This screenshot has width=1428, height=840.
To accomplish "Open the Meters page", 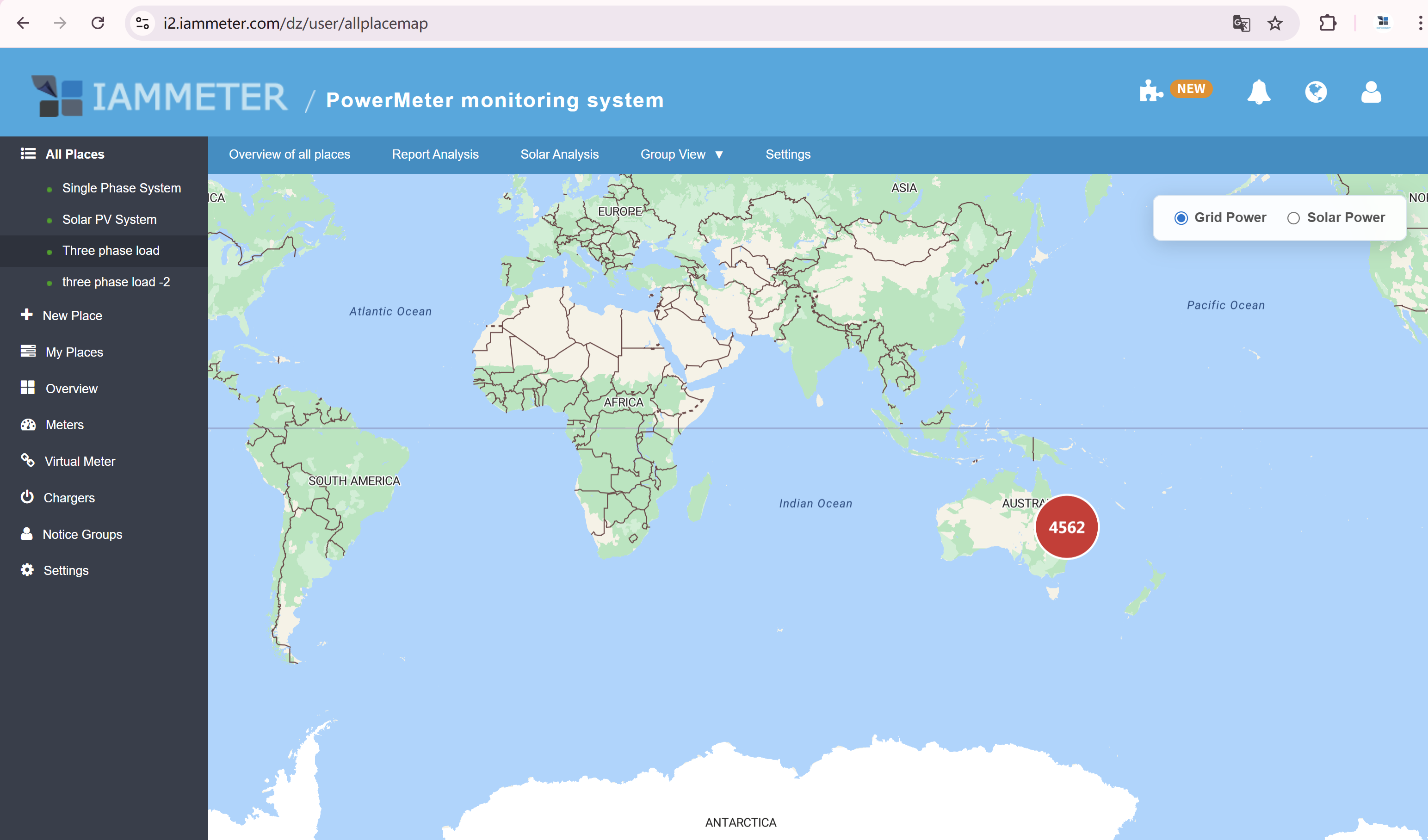I will (65, 425).
